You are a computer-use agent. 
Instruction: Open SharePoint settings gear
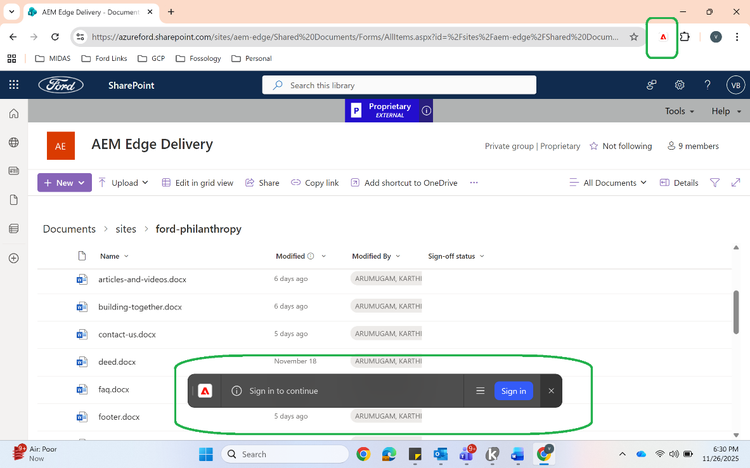(679, 85)
